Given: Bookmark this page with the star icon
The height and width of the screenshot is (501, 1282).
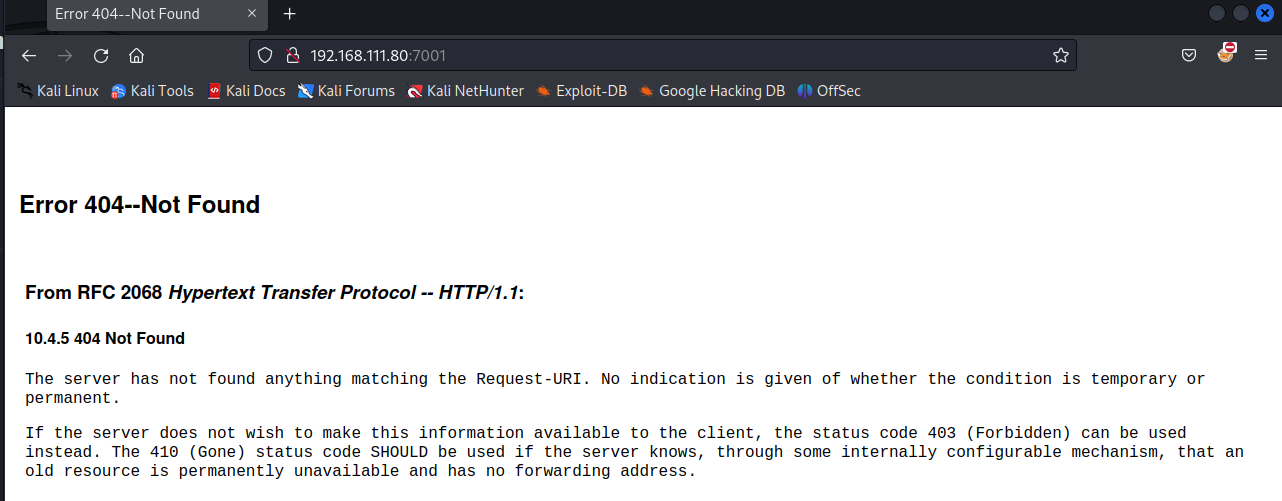Looking at the screenshot, I should [1060, 55].
